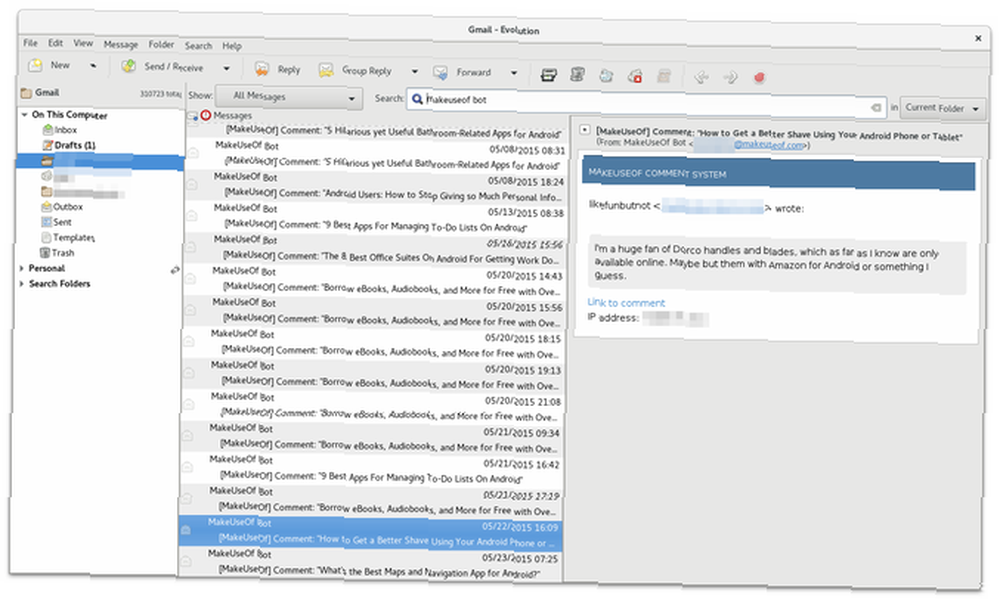Click the Group Reply button
1000x602 pixels.
tap(356, 70)
